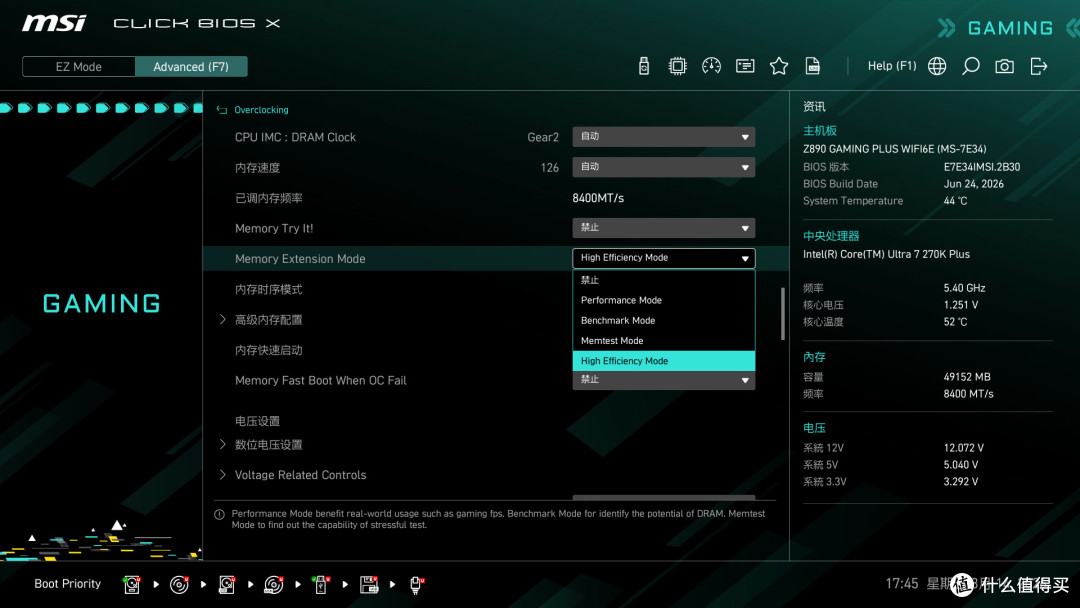Click the settings list vertical scrollbar
The image size is (1080, 608).
(x=782, y=313)
